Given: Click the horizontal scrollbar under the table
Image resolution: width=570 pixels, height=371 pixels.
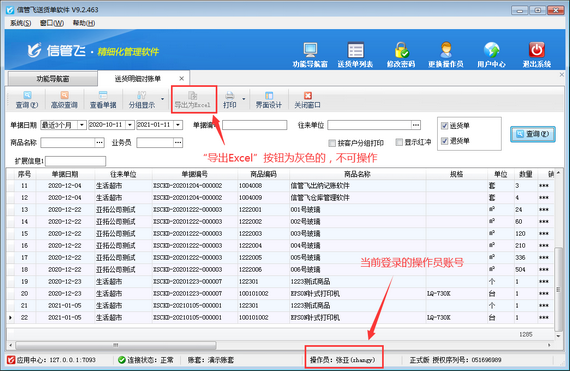Looking at the screenshot, I should click(116, 345).
